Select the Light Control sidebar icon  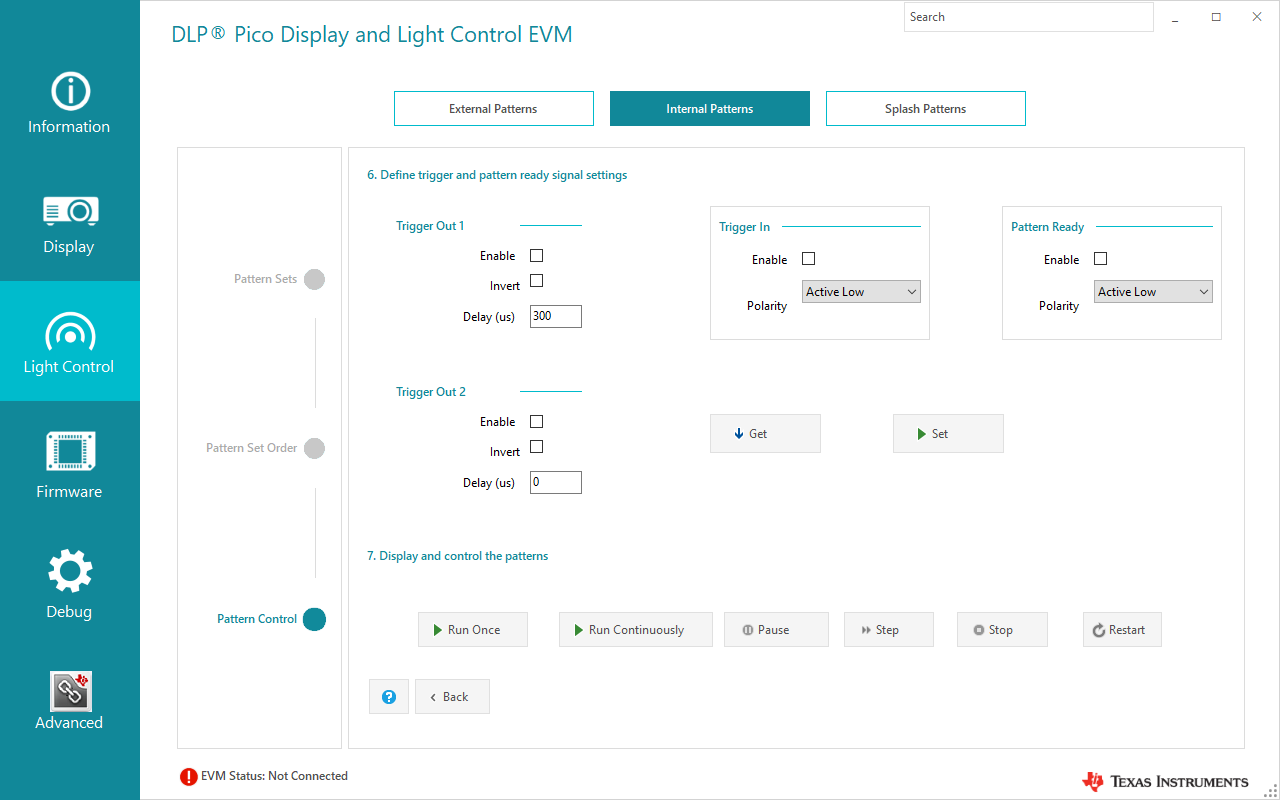click(70, 331)
